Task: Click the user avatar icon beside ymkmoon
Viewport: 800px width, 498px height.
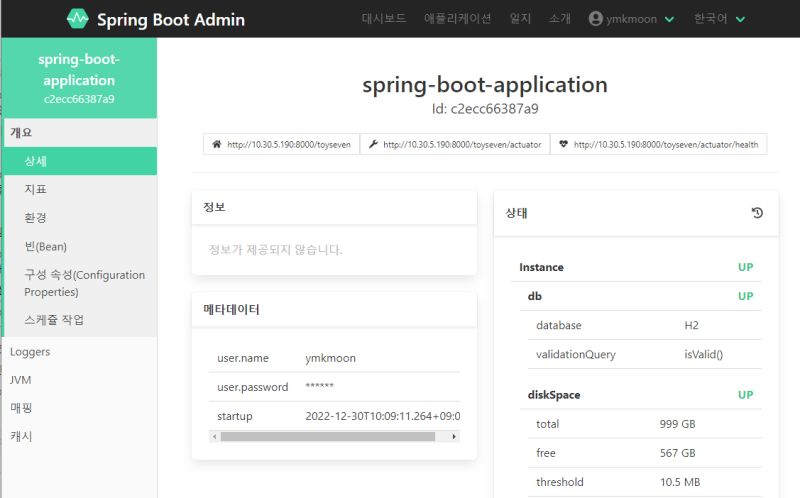Action: (595, 19)
